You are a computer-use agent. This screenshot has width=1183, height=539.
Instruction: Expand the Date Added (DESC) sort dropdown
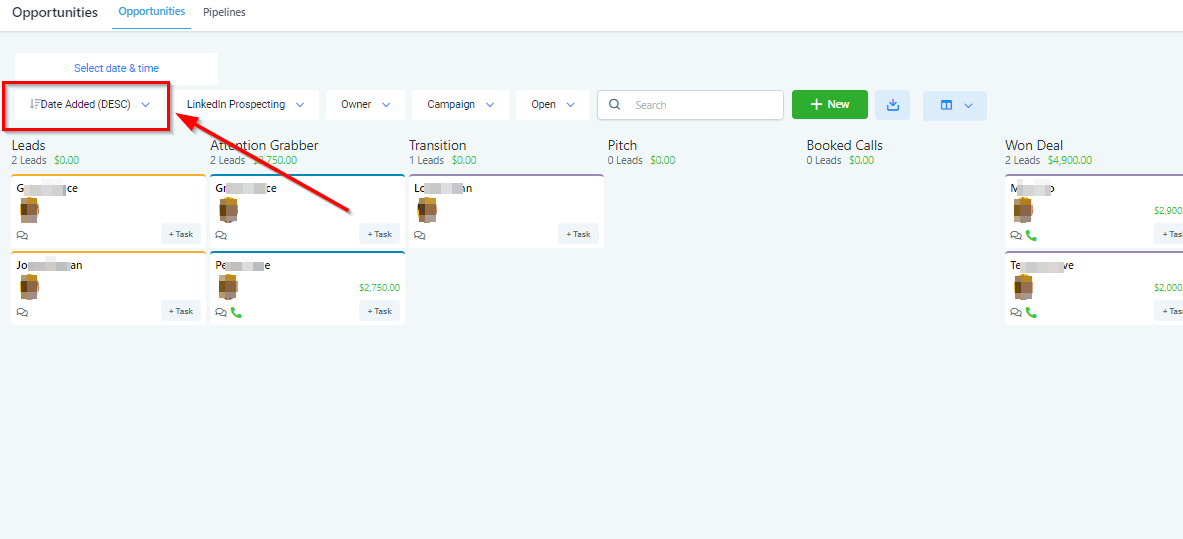(90, 104)
